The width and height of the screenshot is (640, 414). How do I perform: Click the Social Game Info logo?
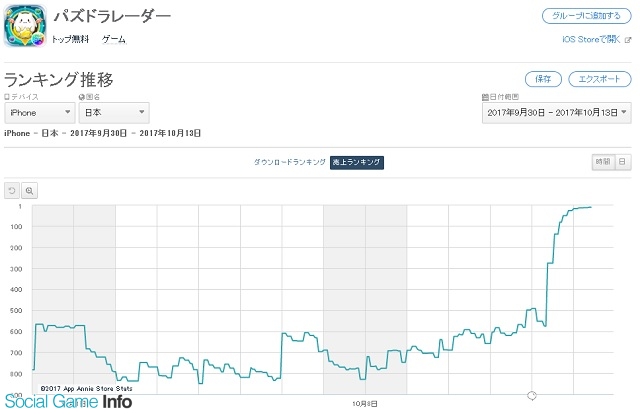tap(68, 402)
